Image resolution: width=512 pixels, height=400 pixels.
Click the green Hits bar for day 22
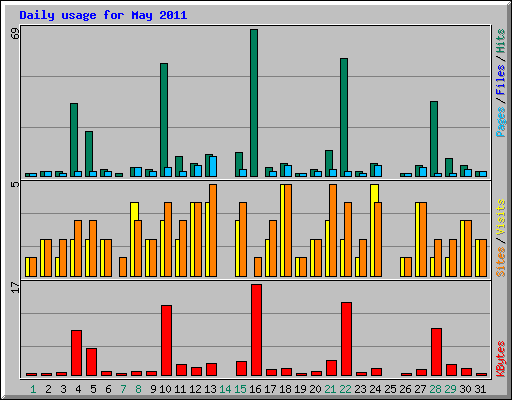point(344,117)
